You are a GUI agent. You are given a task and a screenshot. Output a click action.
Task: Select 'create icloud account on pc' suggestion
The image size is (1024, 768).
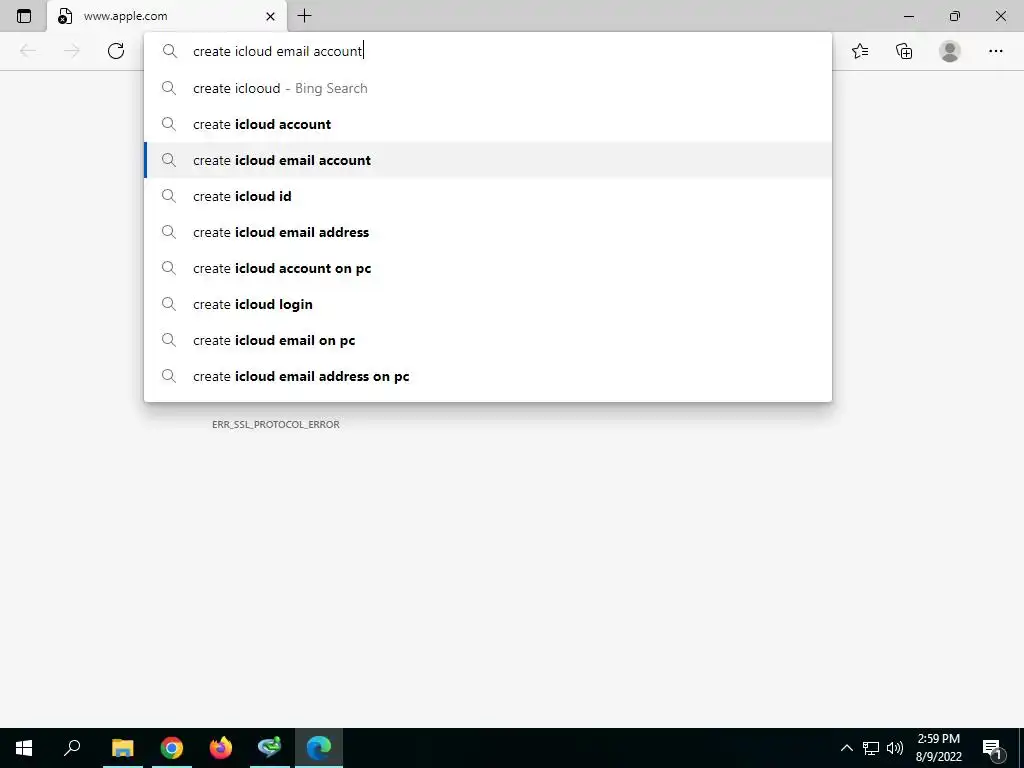pyautogui.click(x=488, y=268)
